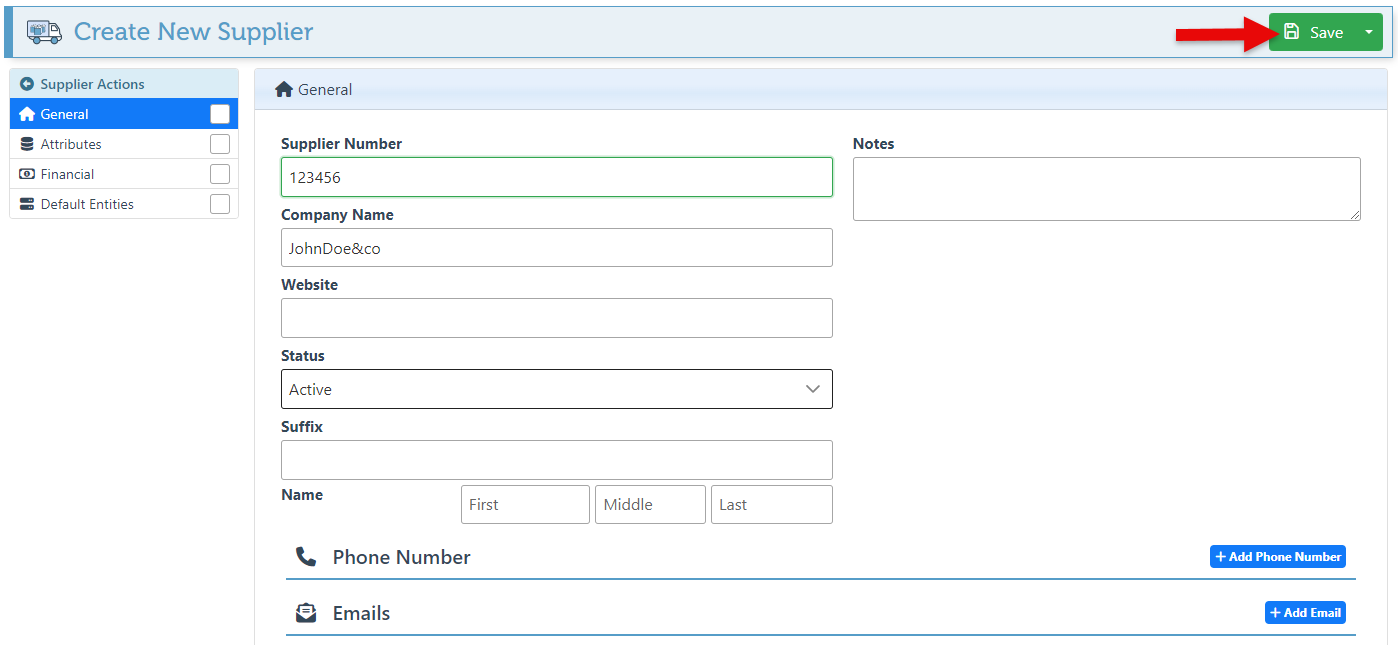Click the money icon beside Financial
Image resolution: width=1398 pixels, height=645 pixels.
coord(27,174)
